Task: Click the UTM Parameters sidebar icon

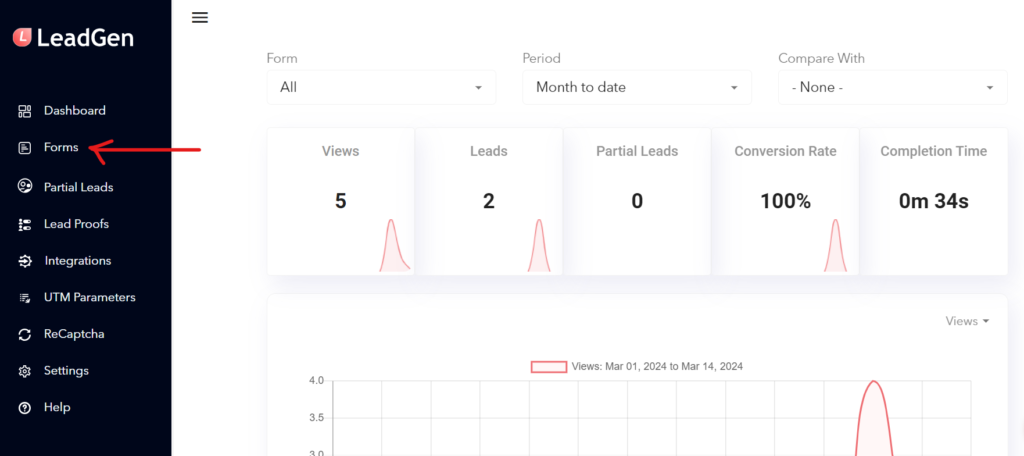Action: [x=24, y=298]
